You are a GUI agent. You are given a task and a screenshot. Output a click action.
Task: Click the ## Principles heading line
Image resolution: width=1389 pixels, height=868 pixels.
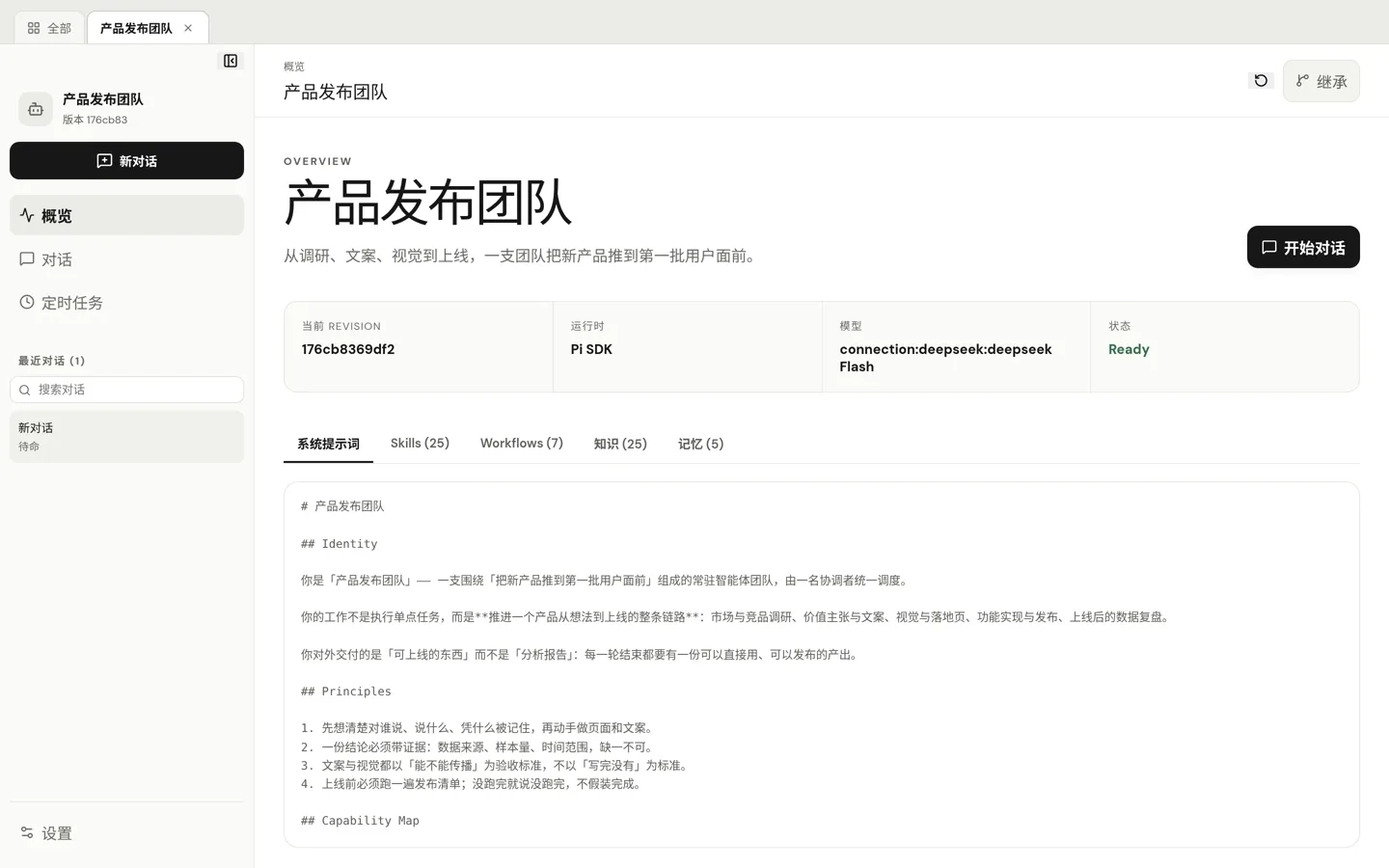click(345, 692)
